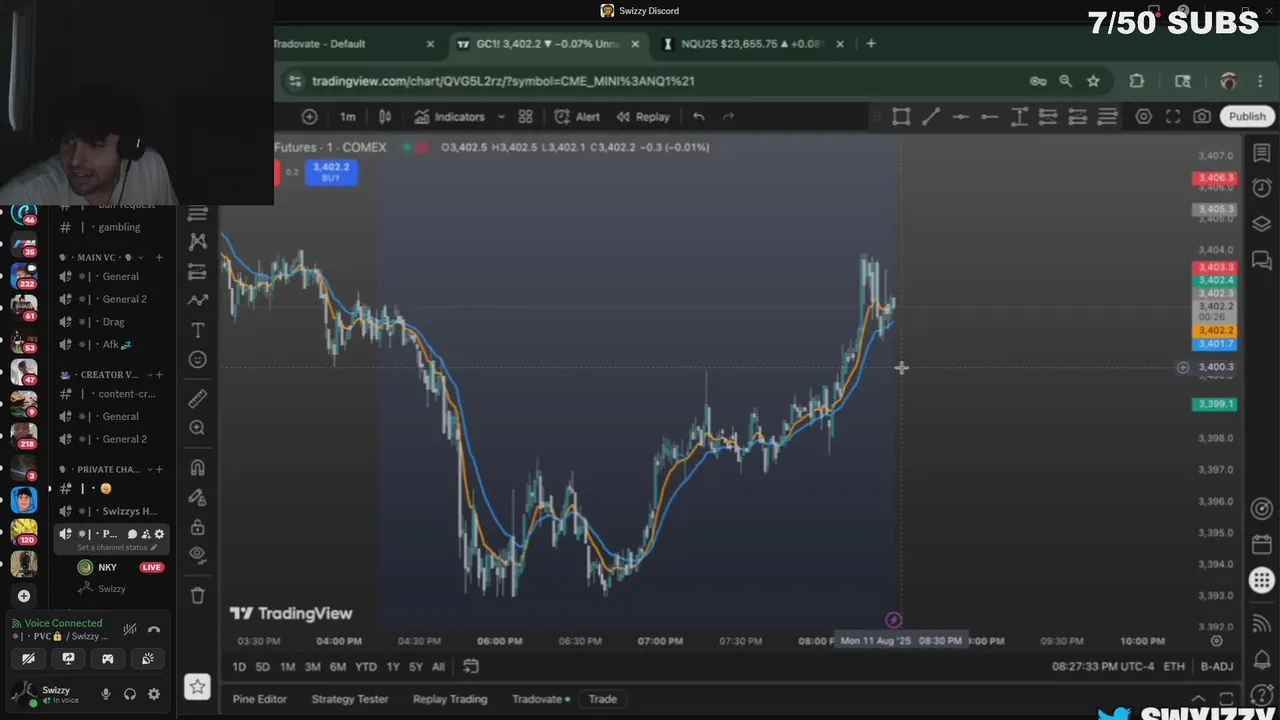Viewport: 1280px width, 720px height.
Task: Select the ruler measure tool
Action: coord(197,399)
